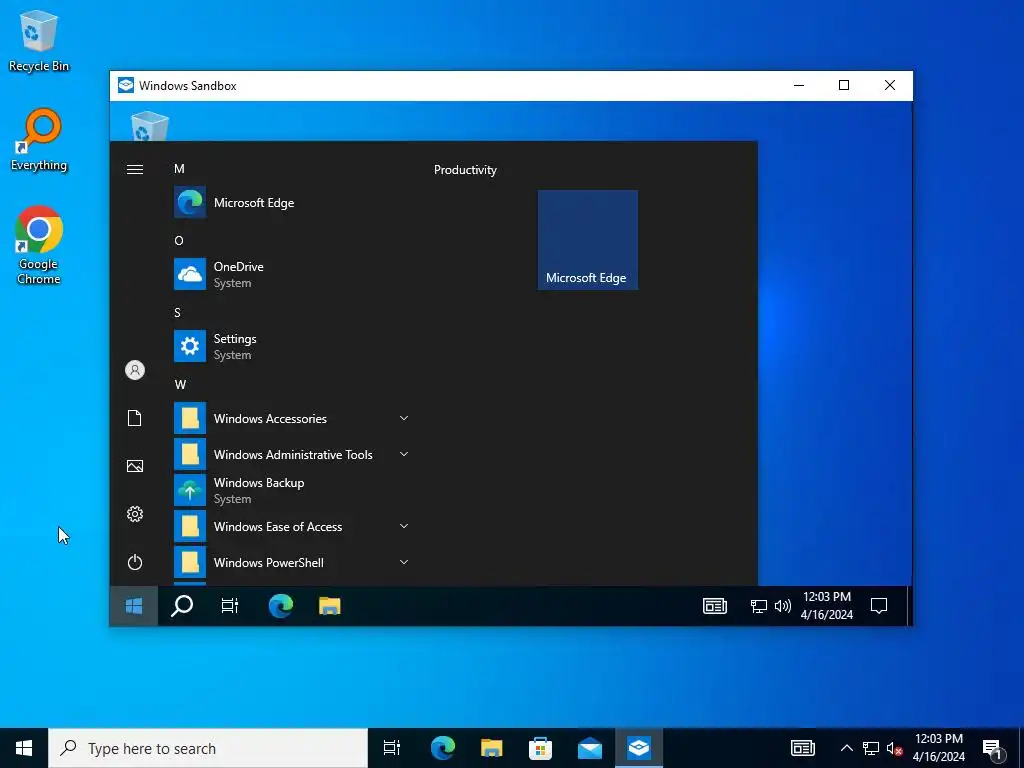Open Windows Backup in sandbox Start menu

pos(292,490)
